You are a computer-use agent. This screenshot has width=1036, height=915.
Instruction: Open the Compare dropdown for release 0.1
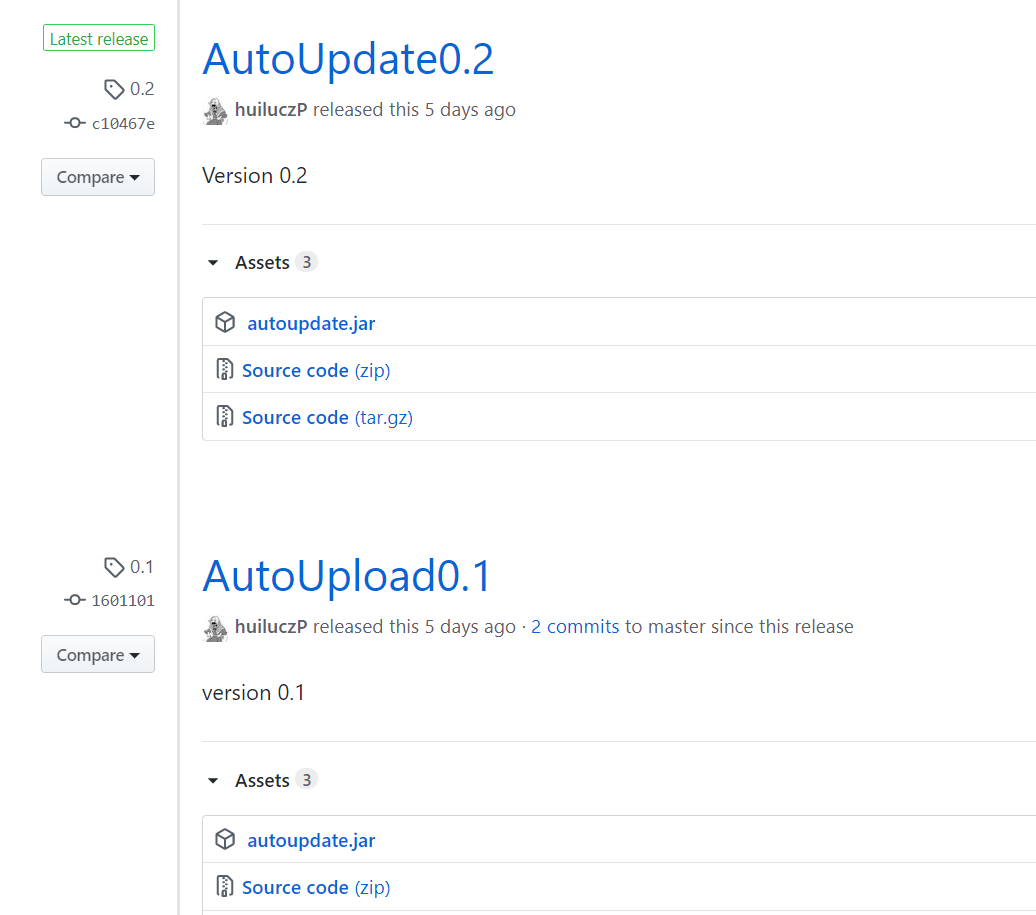pos(97,654)
